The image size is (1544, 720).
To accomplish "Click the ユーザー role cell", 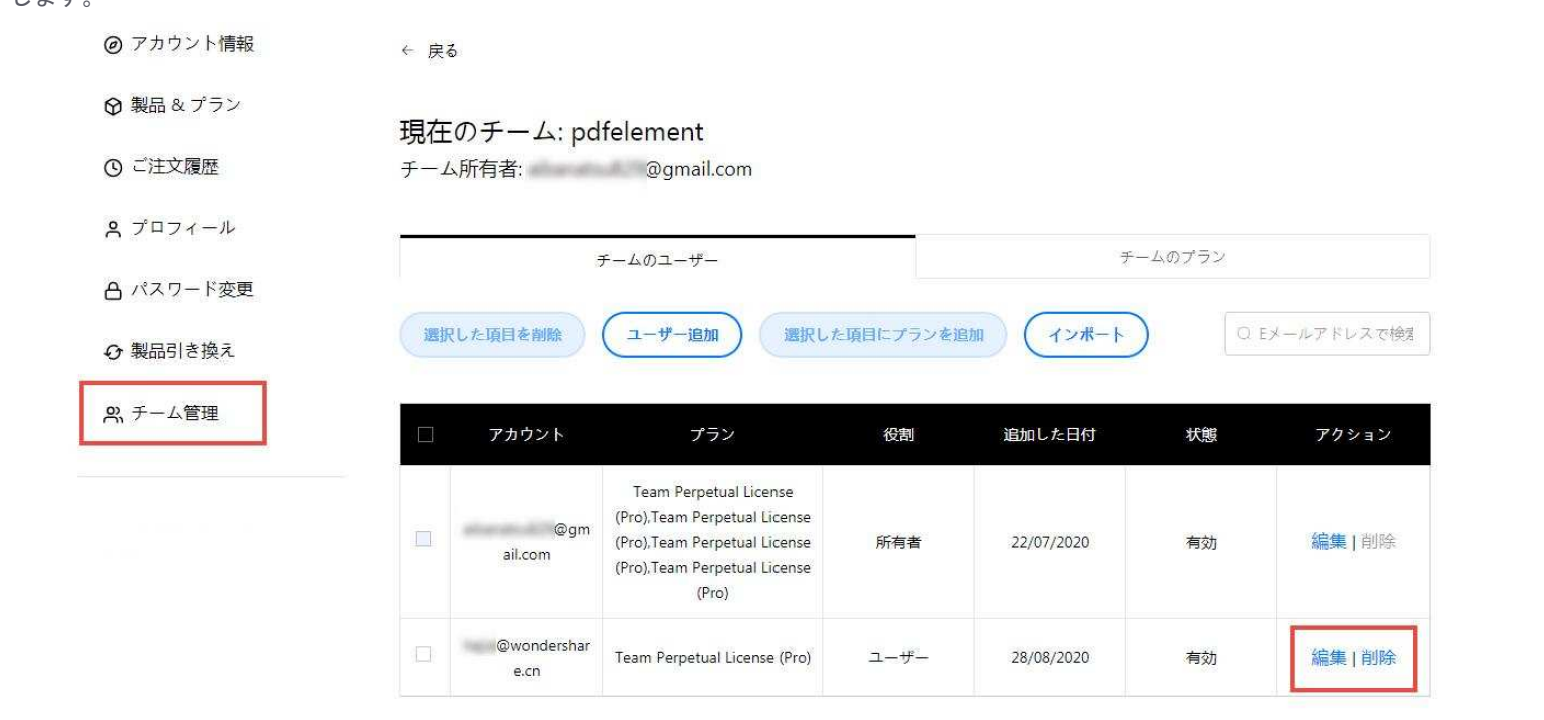I will [898, 658].
